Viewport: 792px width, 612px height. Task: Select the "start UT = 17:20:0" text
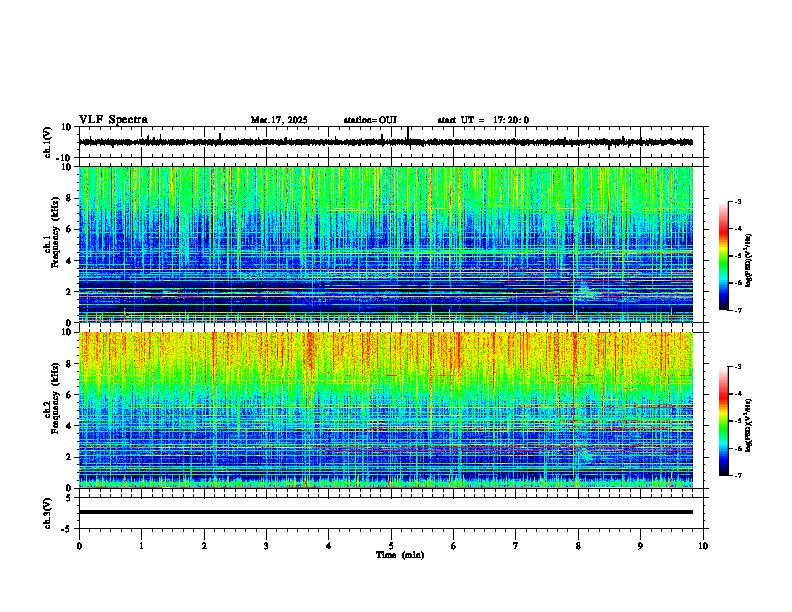coord(483,120)
